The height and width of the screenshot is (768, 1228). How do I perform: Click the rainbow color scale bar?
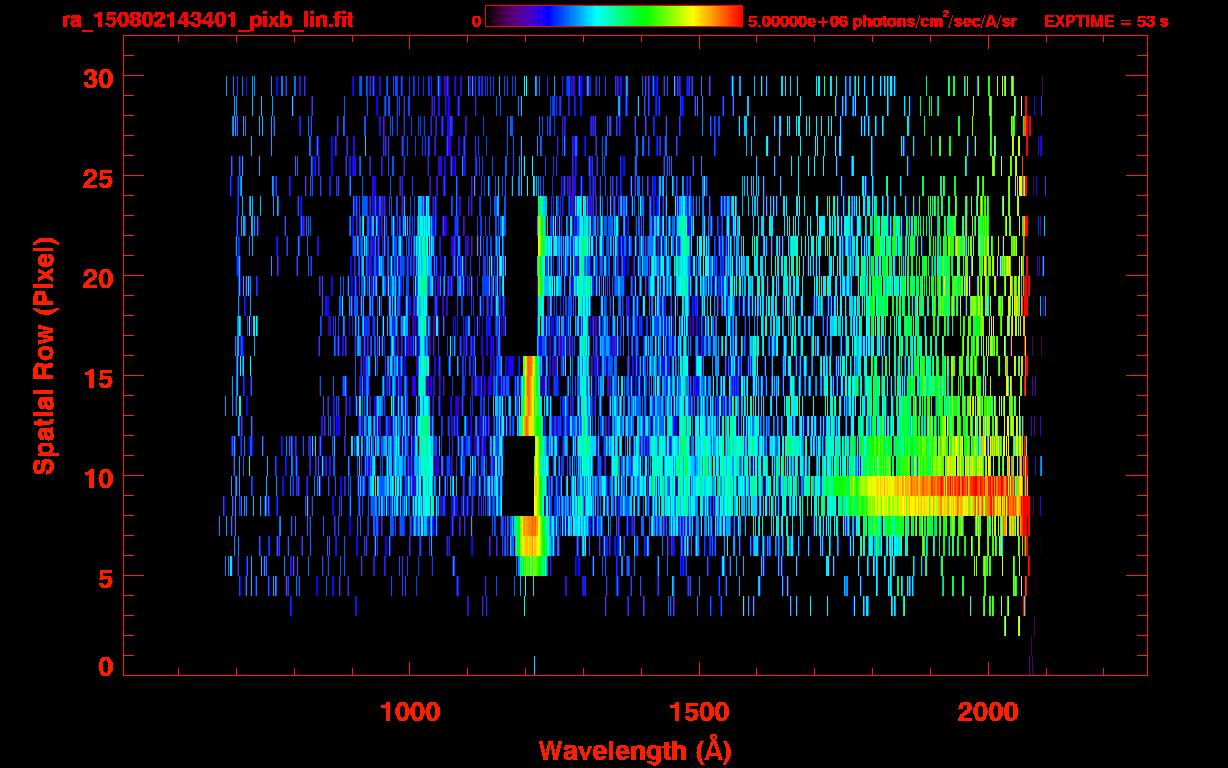614,16
